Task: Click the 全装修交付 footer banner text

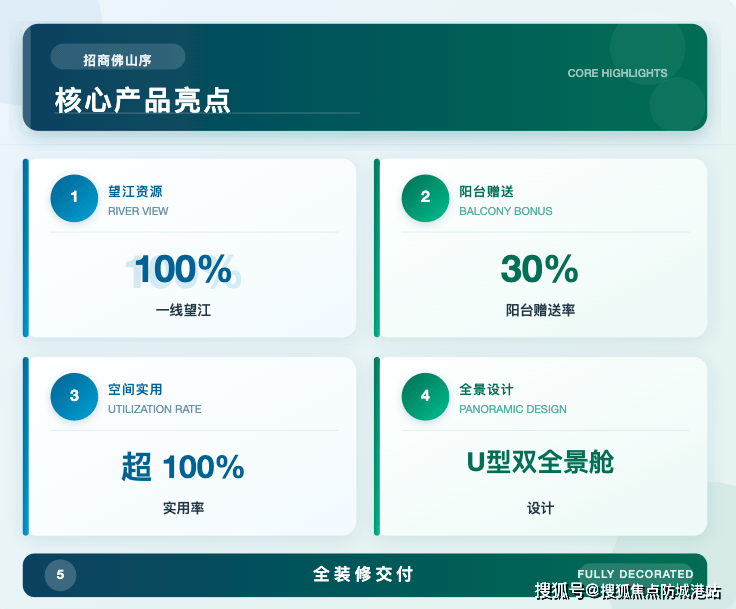Action: click(x=363, y=574)
